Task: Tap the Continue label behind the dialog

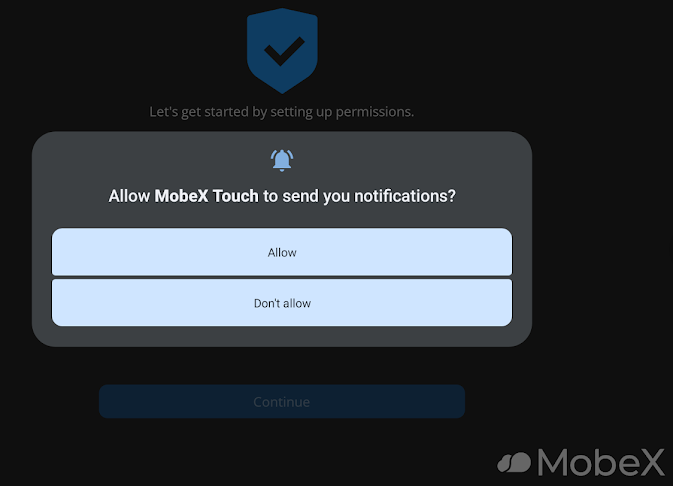Action: 282,402
